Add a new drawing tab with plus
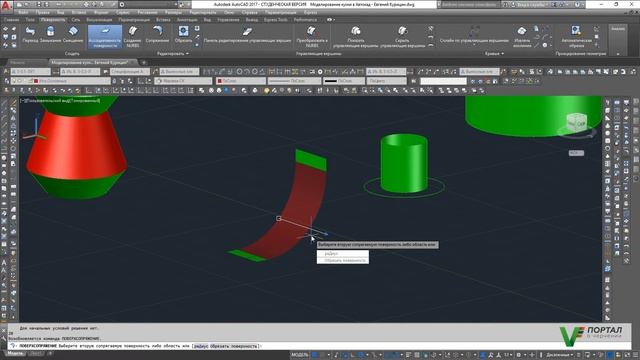 [144, 62]
